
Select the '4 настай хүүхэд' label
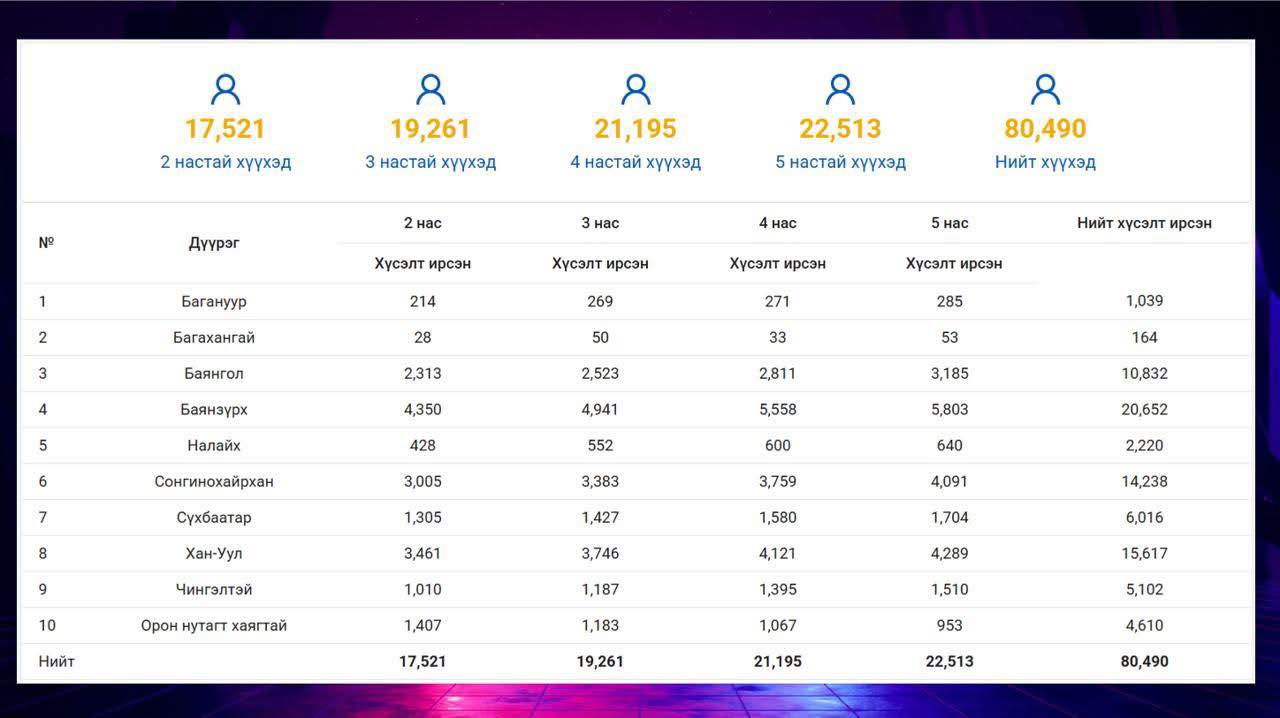tap(636, 162)
